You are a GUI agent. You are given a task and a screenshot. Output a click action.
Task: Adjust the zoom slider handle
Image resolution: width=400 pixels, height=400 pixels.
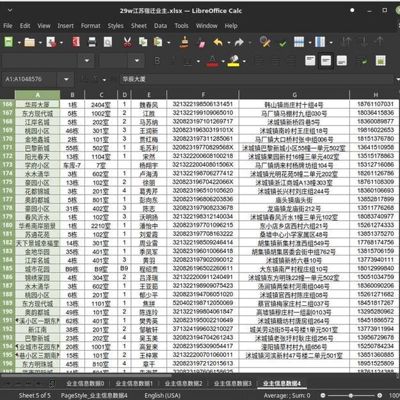tap(351, 395)
